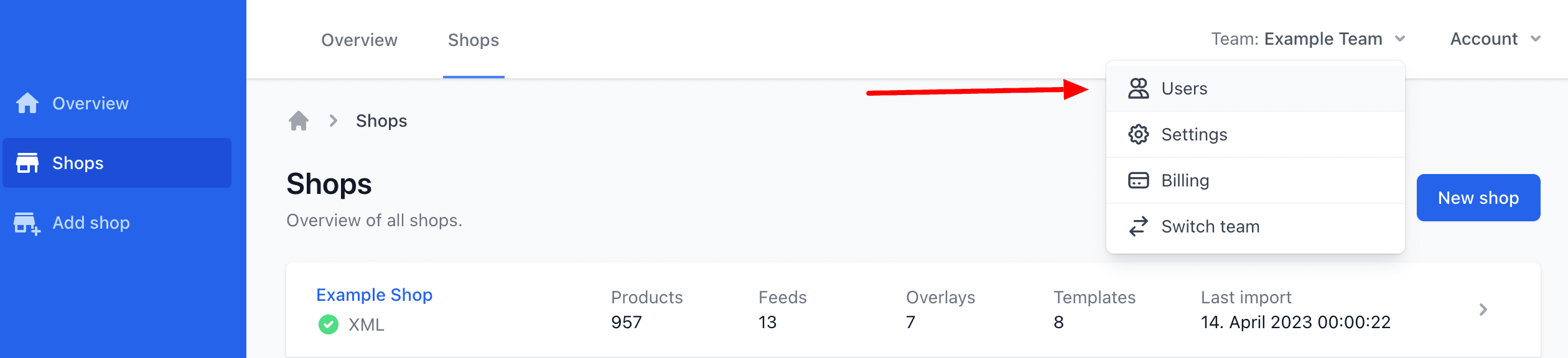Click Shops in the breadcrumb trail
This screenshot has height=358, width=1568.
[381, 121]
